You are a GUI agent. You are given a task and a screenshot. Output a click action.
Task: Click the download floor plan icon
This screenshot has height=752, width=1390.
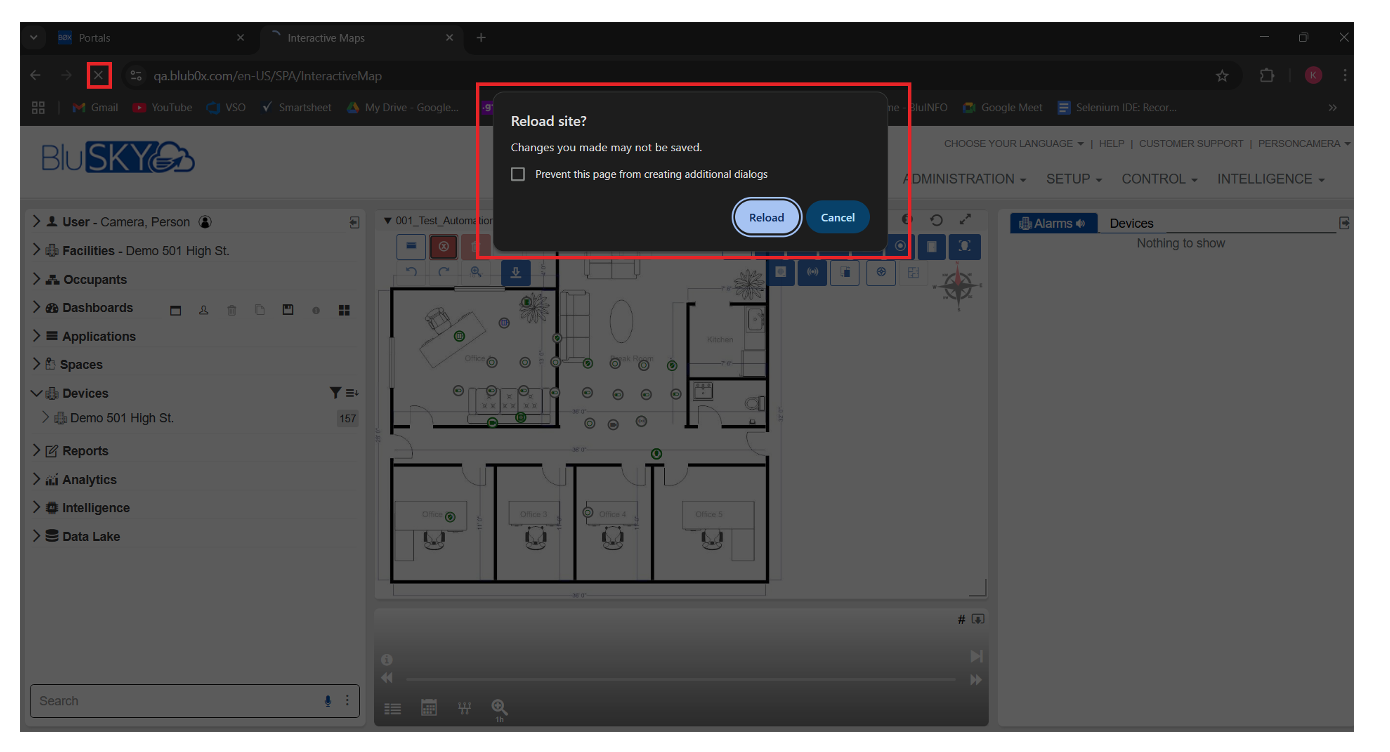(x=515, y=271)
